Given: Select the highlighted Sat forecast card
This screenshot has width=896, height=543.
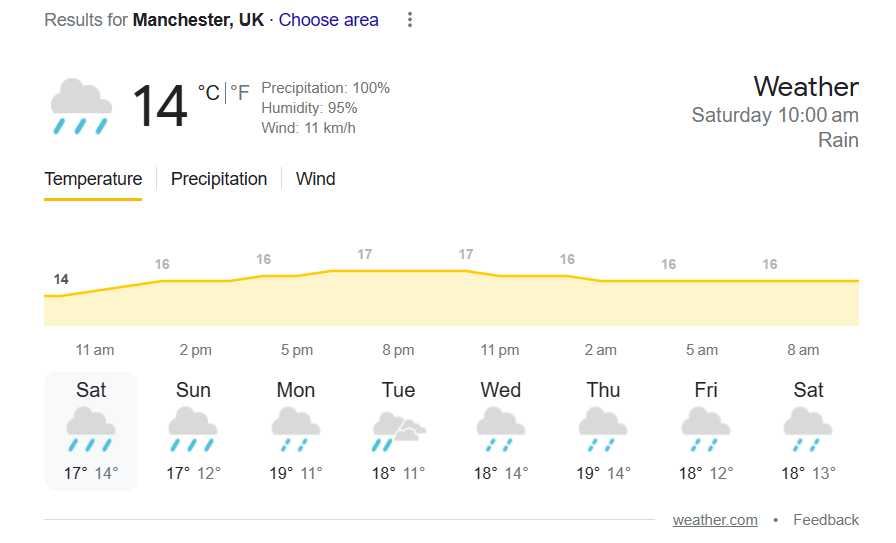Looking at the screenshot, I should tap(91, 431).
